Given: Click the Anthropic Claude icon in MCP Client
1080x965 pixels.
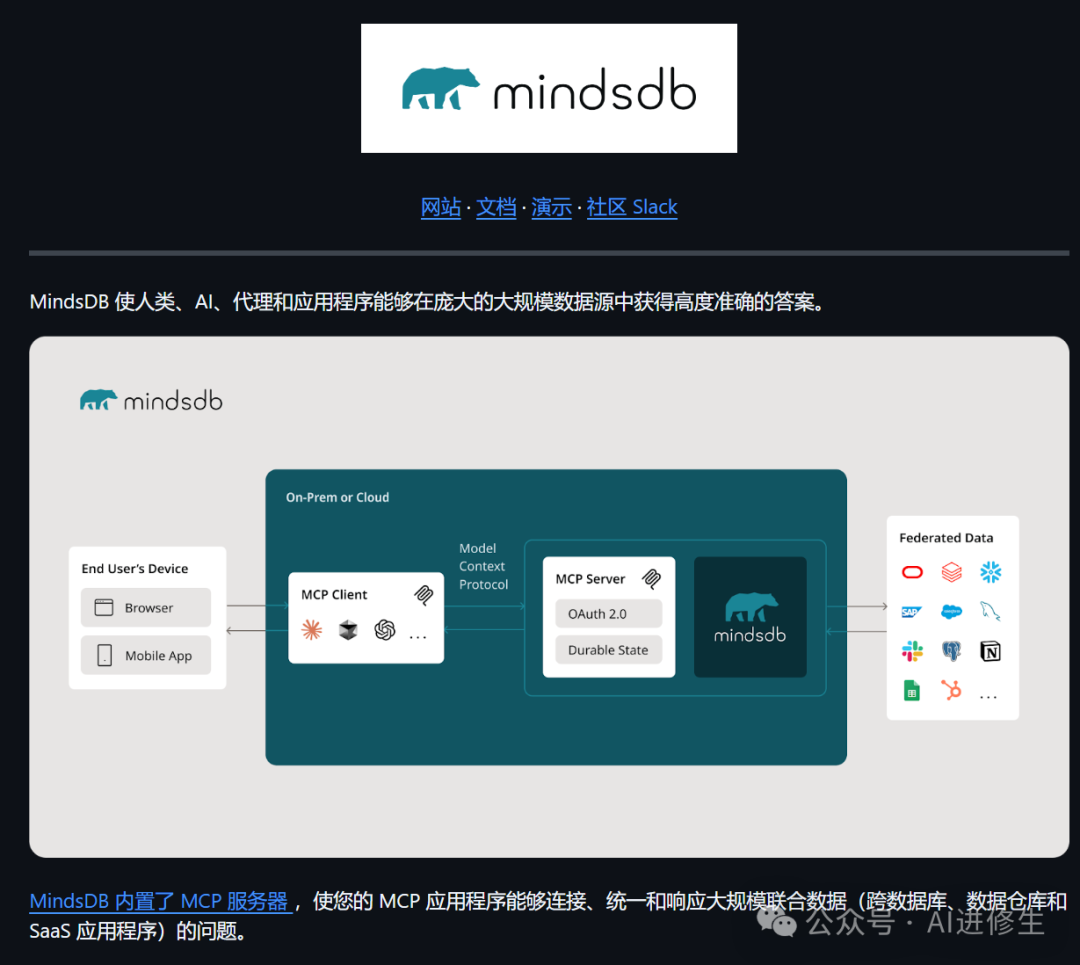Looking at the screenshot, I should (x=311, y=629).
